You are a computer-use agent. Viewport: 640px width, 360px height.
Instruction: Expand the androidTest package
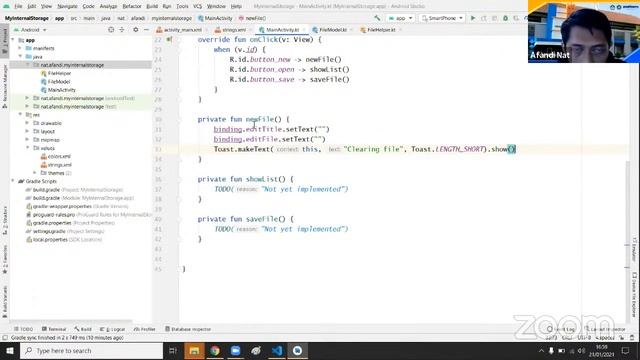(28, 98)
